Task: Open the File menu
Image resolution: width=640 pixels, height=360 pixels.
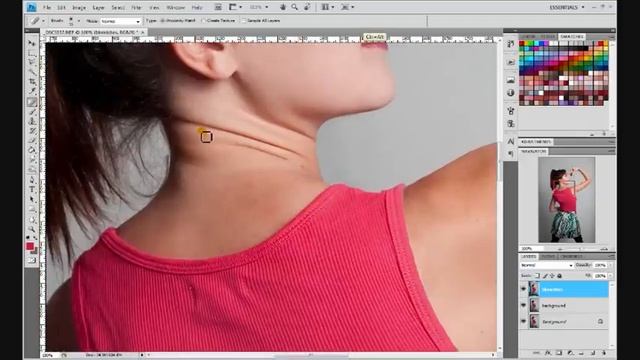Action: tap(47, 7)
